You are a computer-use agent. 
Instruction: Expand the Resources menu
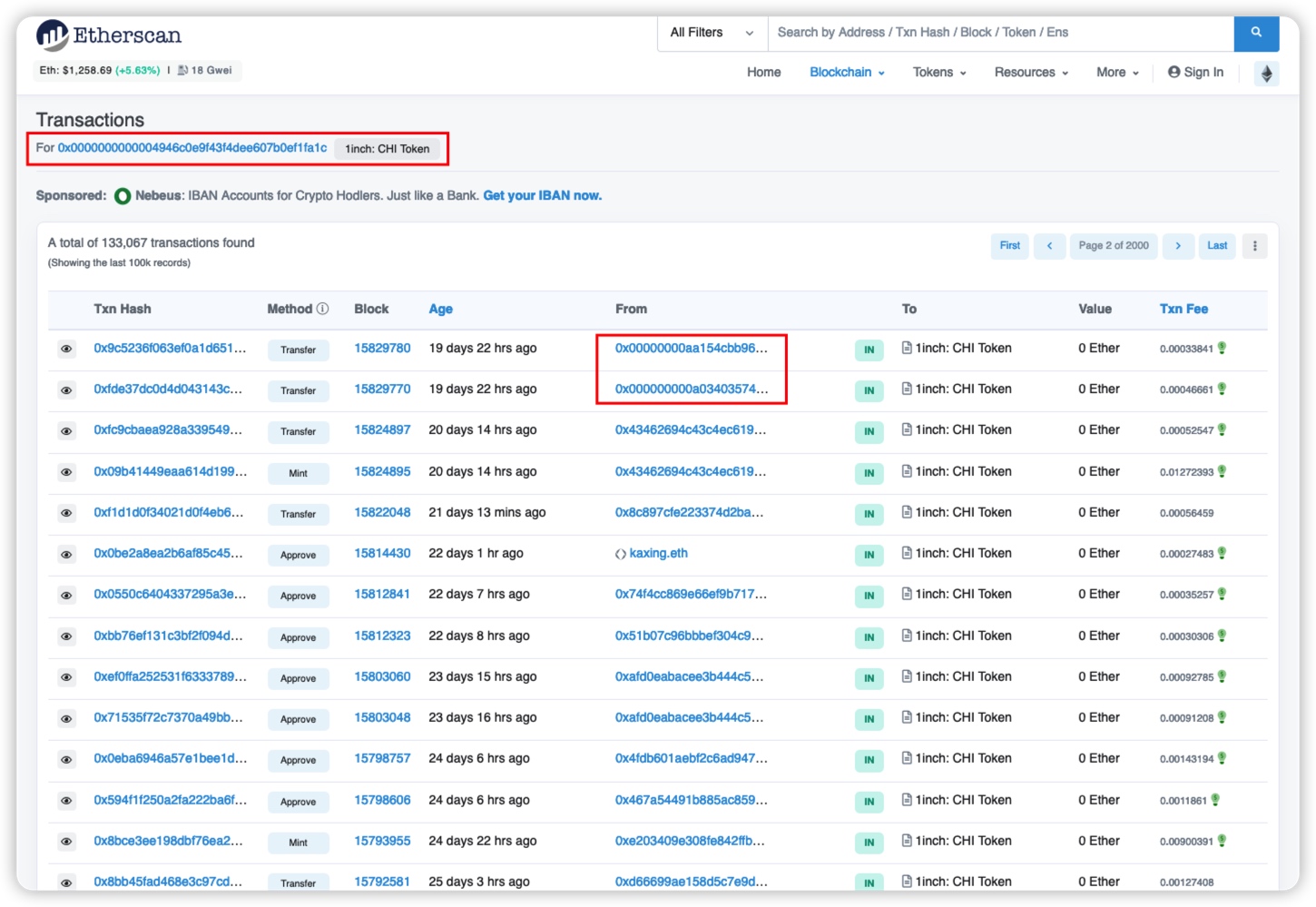[1031, 73]
